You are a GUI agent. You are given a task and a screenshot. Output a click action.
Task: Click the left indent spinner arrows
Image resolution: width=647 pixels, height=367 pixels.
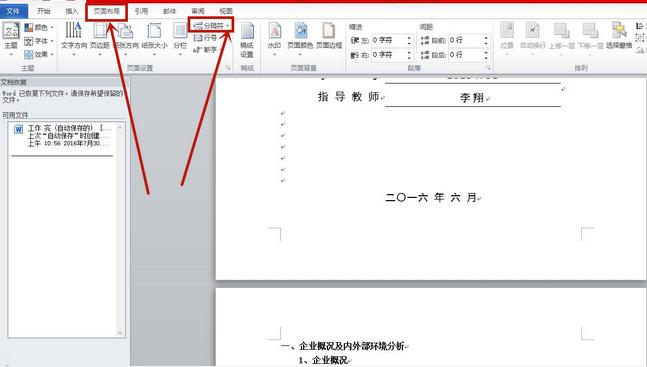click(409, 40)
